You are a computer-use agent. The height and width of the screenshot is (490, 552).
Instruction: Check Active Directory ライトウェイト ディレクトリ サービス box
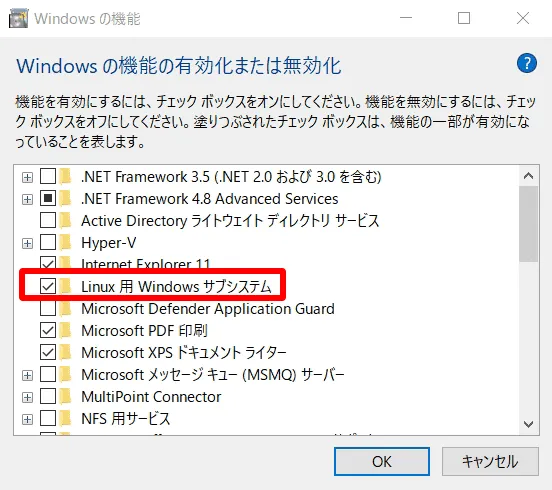48,220
